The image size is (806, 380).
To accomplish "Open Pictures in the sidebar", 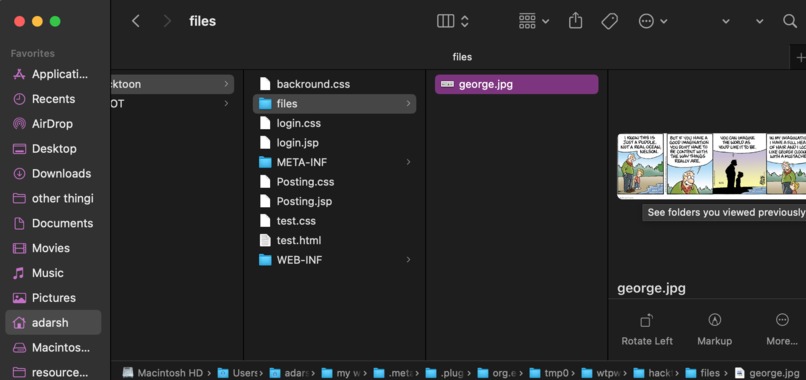I will coord(53,298).
